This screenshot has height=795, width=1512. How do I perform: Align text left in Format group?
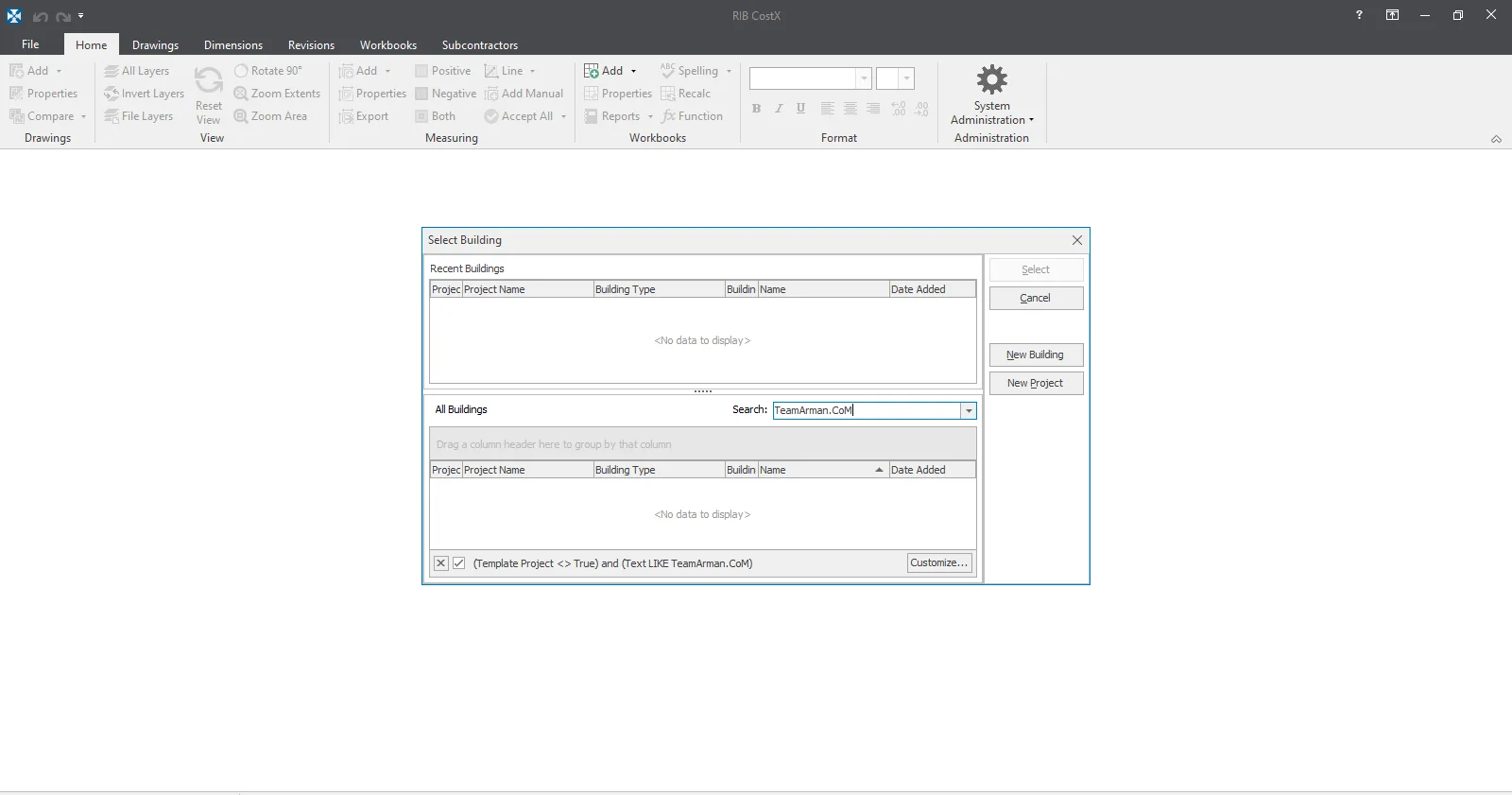pyautogui.click(x=827, y=109)
